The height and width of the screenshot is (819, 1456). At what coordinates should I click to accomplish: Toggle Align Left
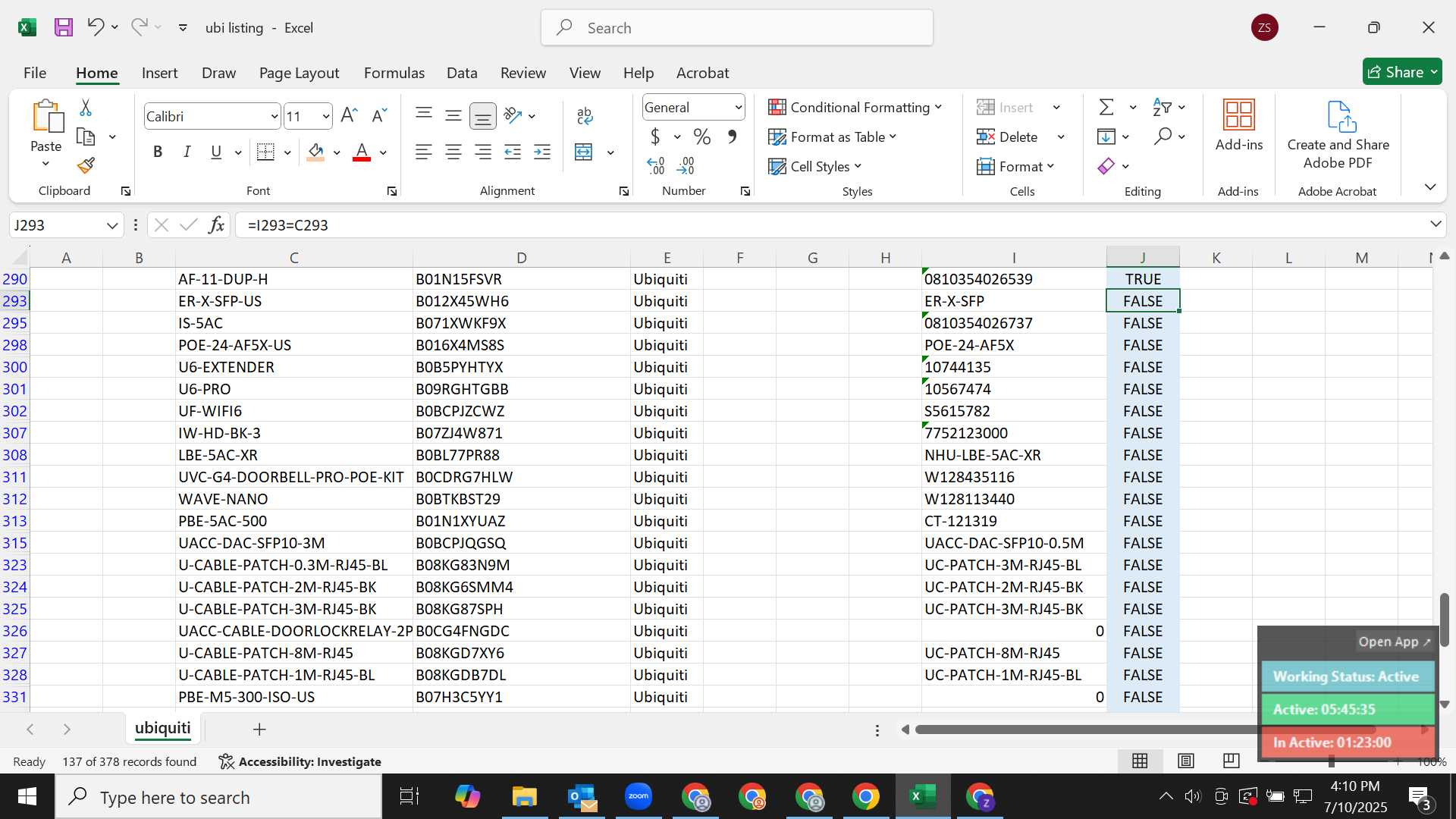click(424, 152)
